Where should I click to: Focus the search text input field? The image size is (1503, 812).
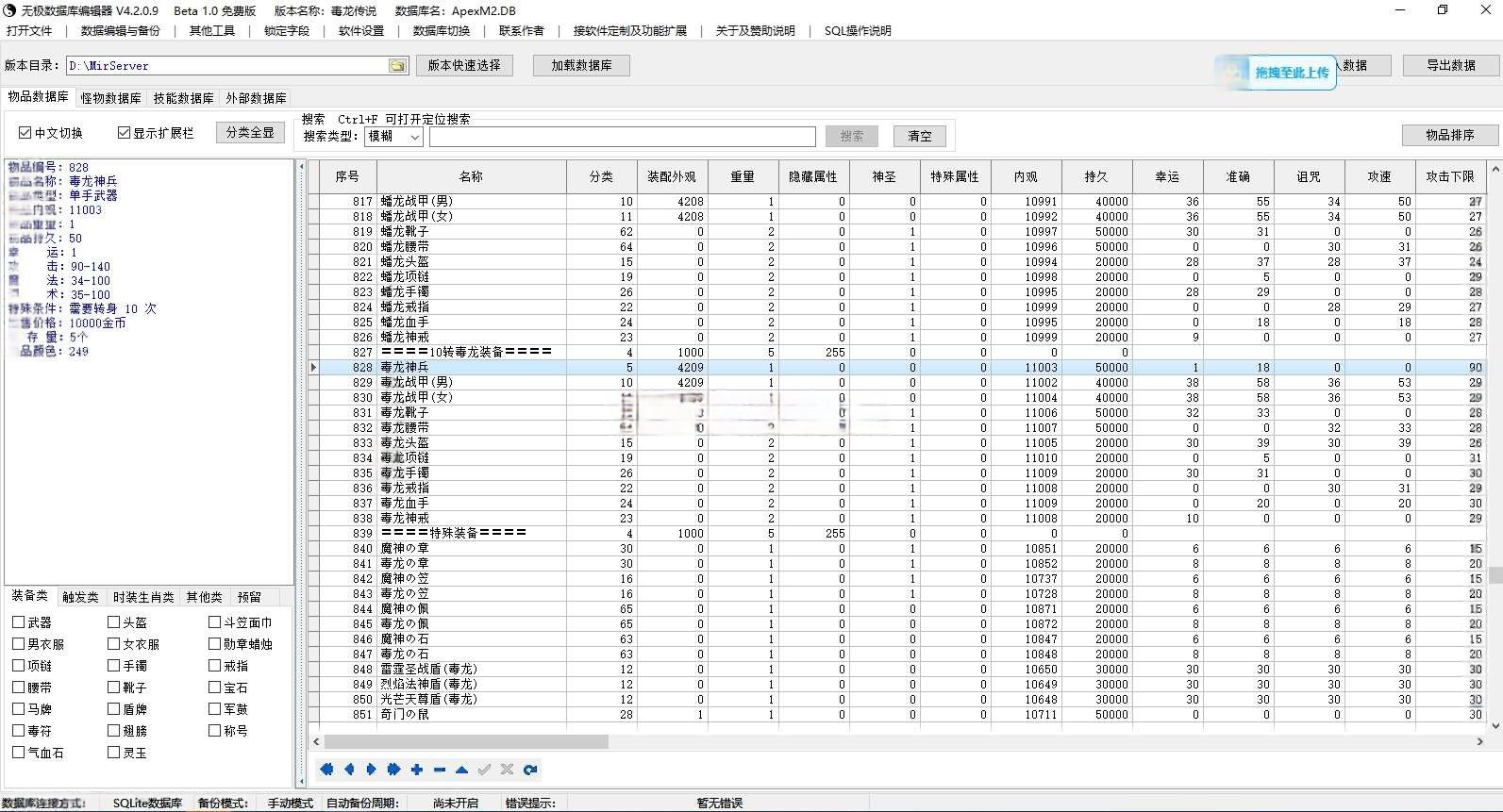tap(623, 137)
